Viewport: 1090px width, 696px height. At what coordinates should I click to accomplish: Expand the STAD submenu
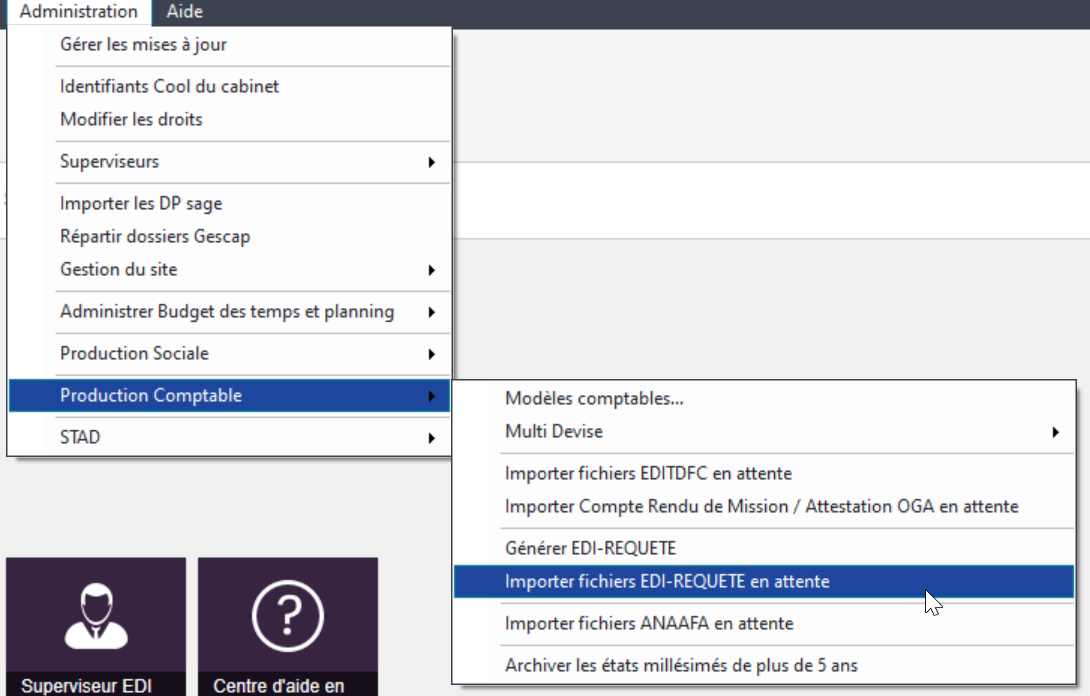point(229,437)
